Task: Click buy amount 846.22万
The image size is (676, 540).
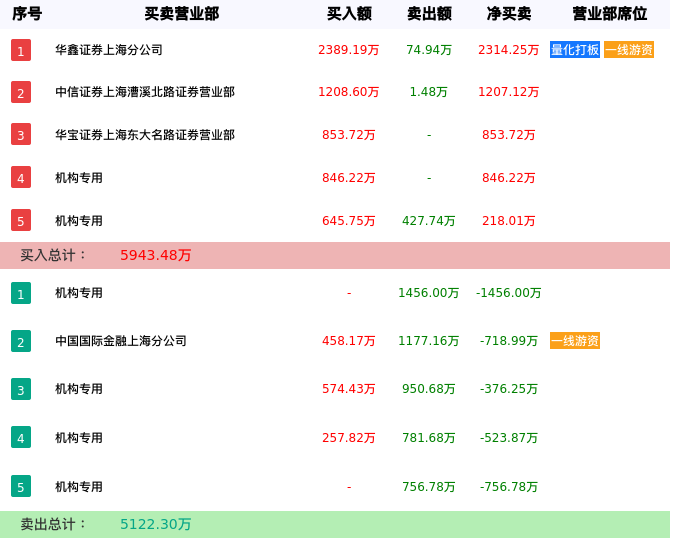Action: pyautogui.click(x=348, y=178)
